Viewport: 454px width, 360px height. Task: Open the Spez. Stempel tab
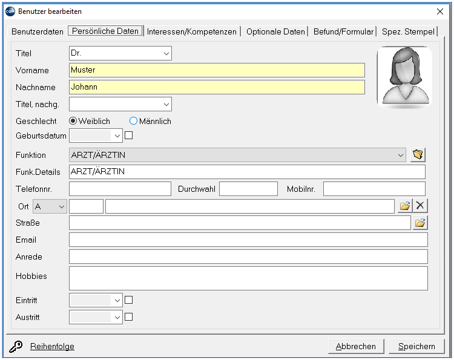click(x=408, y=32)
